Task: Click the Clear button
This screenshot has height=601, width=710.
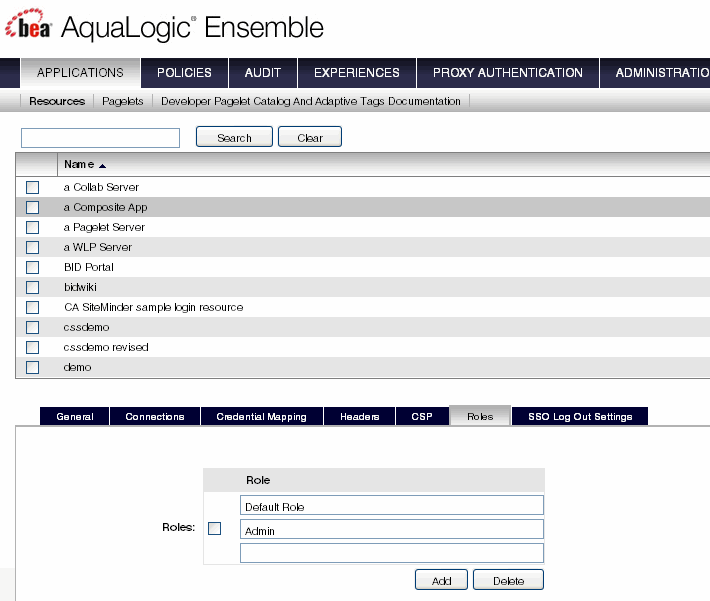Action: pyautogui.click(x=310, y=137)
